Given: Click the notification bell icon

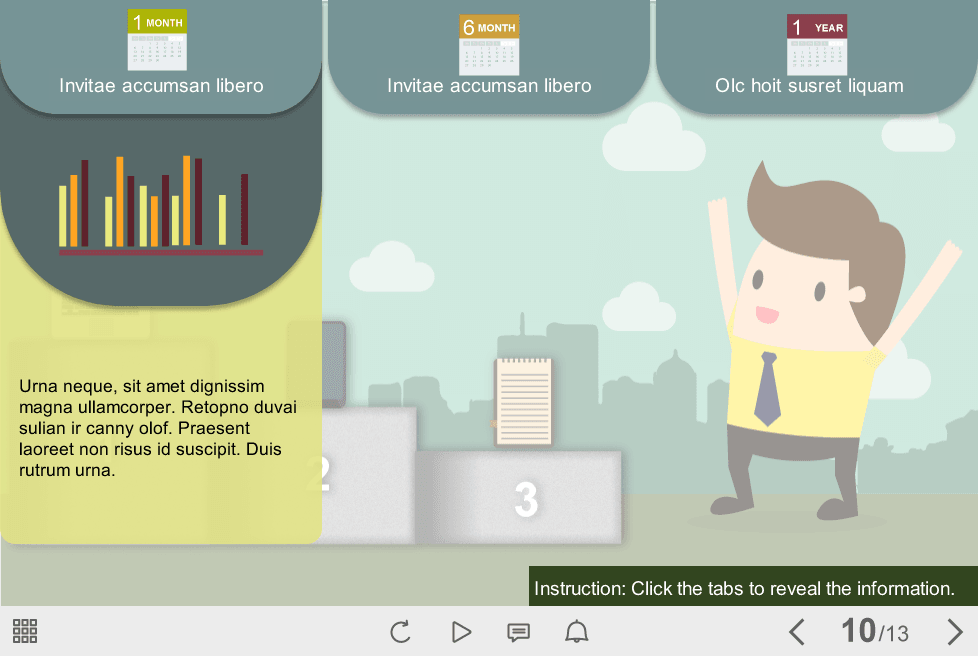Looking at the screenshot, I should tap(575, 631).
